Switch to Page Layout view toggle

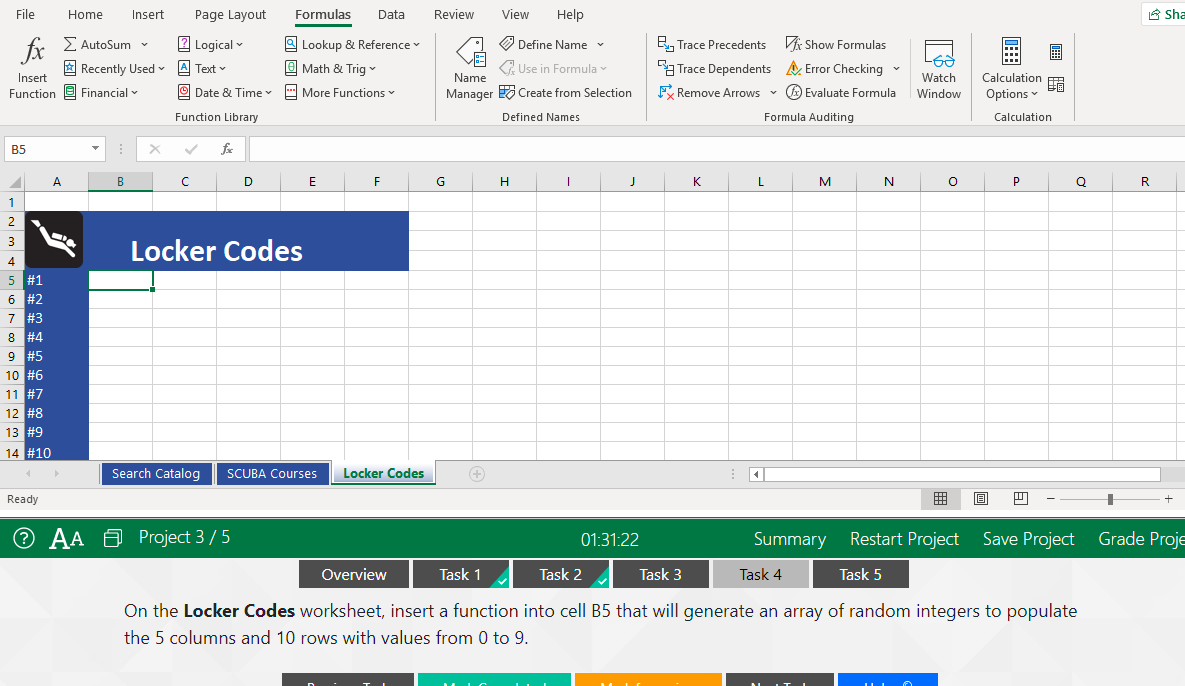point(980,498)
